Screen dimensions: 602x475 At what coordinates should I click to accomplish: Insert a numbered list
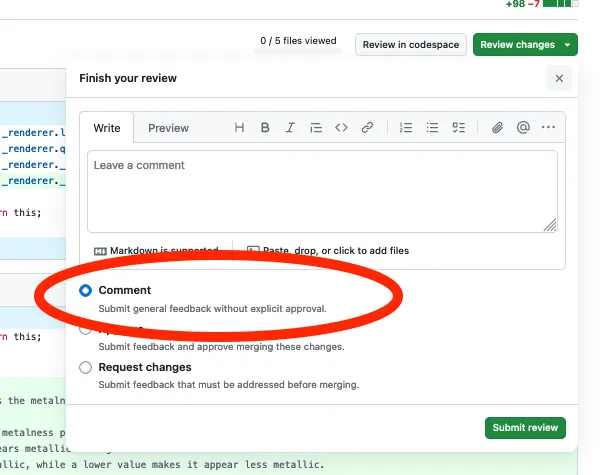406,128
